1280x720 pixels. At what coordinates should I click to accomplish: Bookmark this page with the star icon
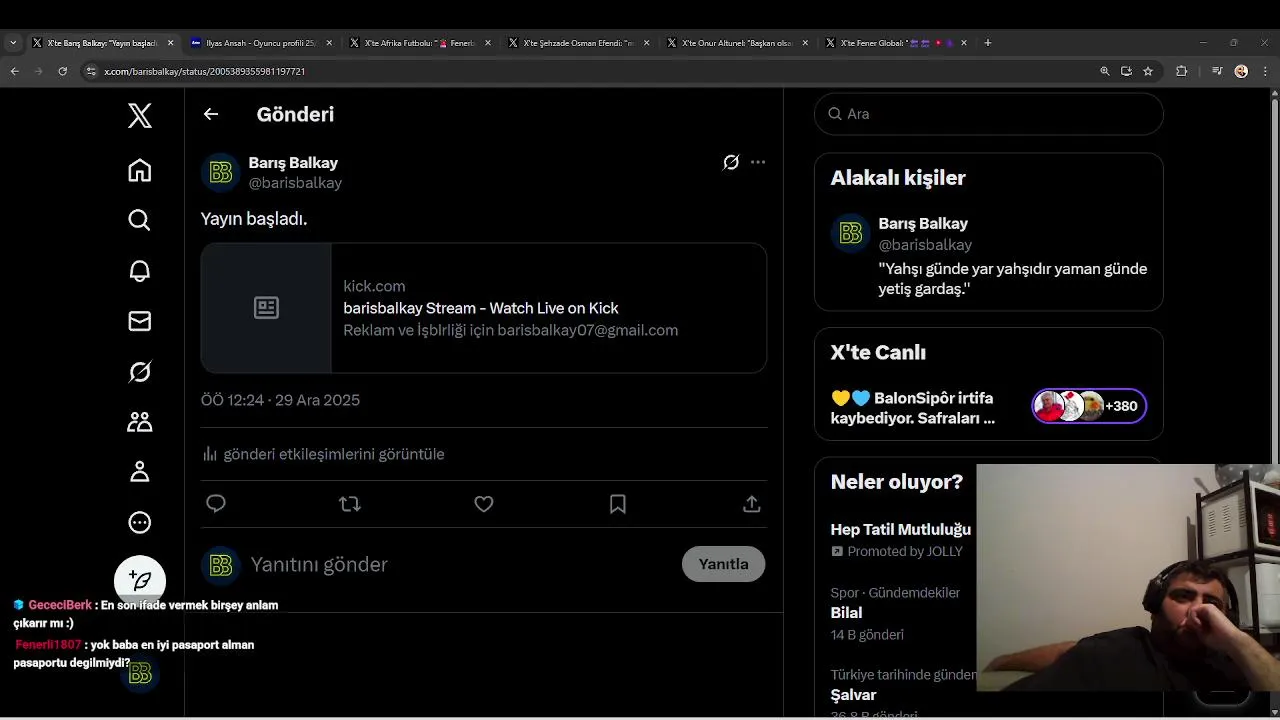(1148, 71)
